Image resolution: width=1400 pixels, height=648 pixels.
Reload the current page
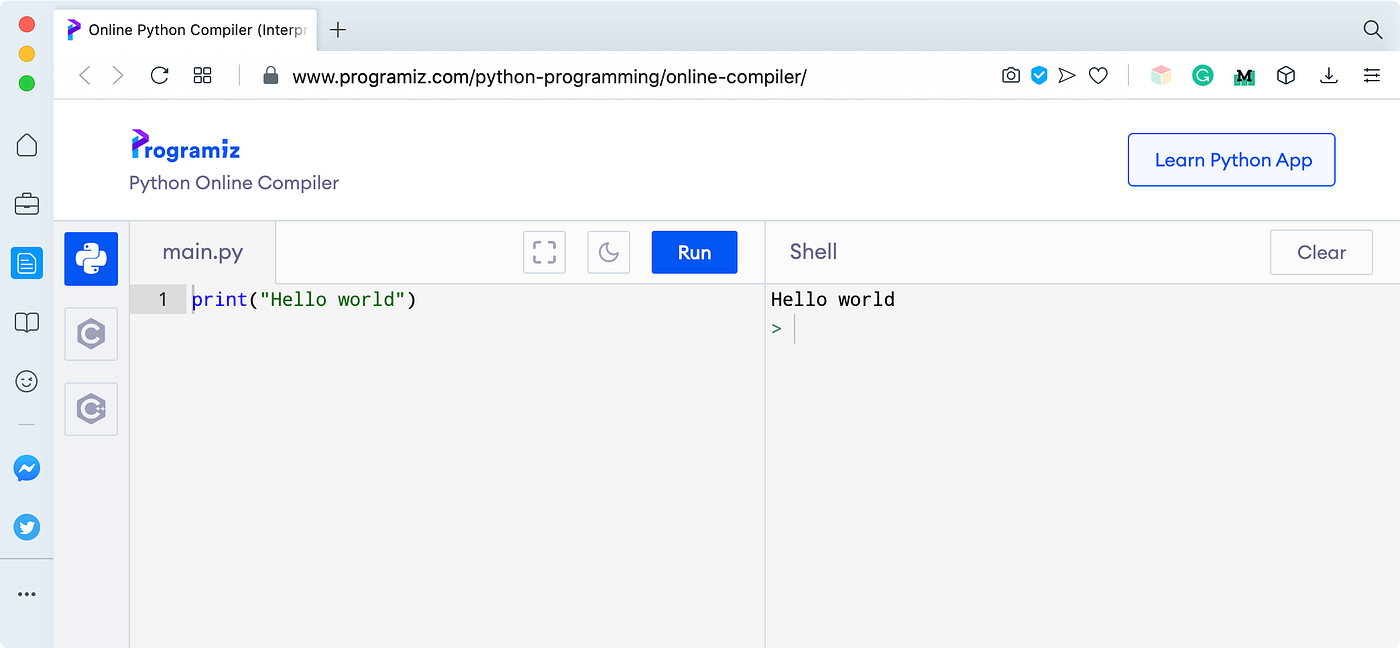click(159, 75)
